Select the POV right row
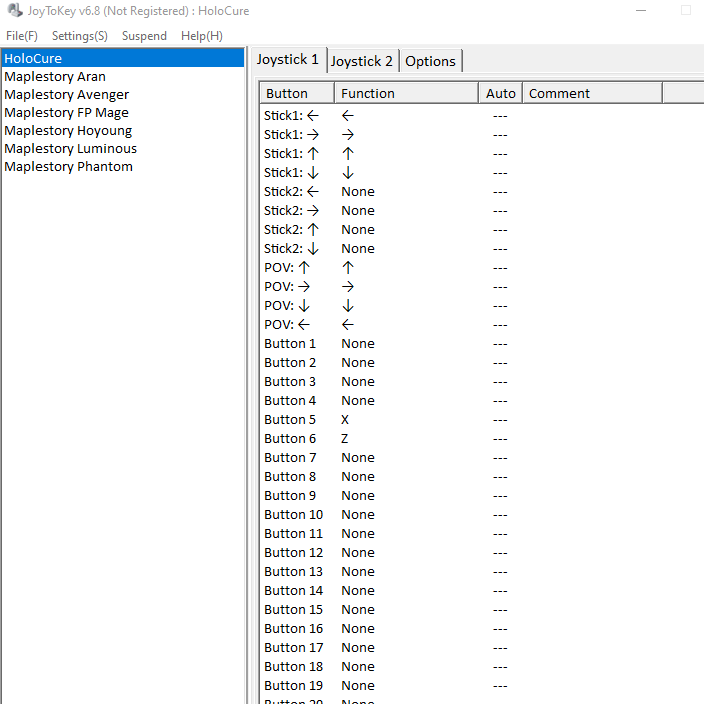Image resolution: width=704 pixels, height=704 pixels. pos(480,286)
